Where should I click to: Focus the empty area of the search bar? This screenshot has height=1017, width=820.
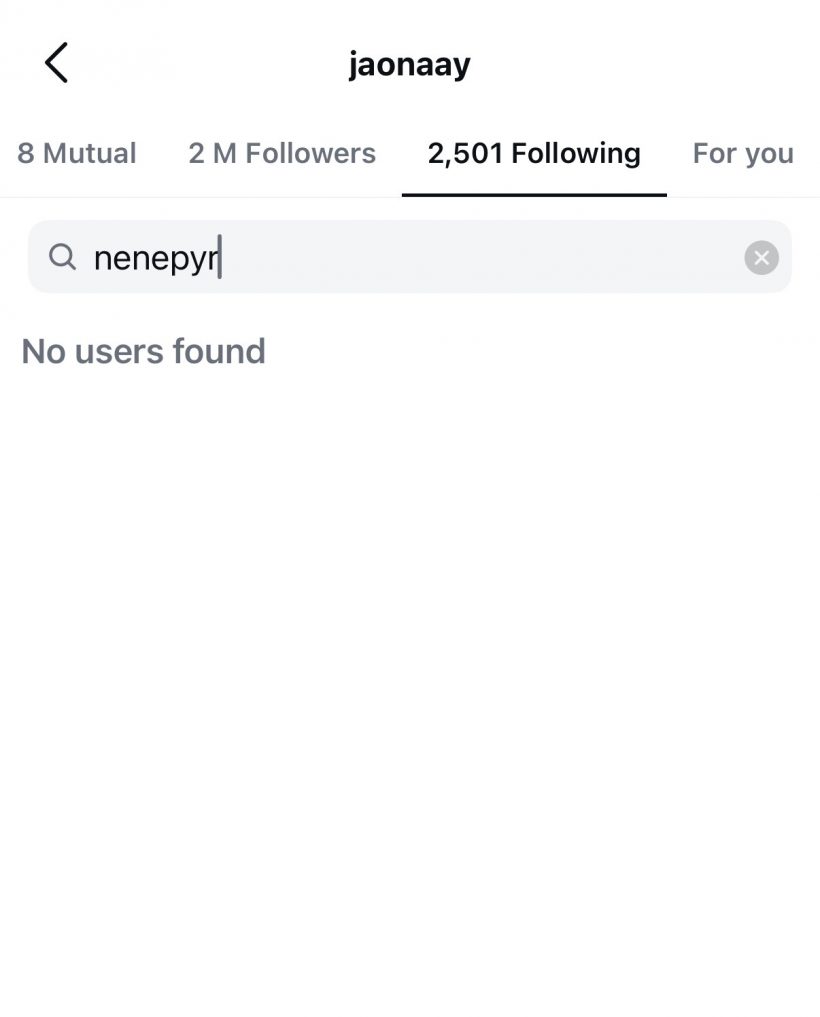click(x=480, y=257)
